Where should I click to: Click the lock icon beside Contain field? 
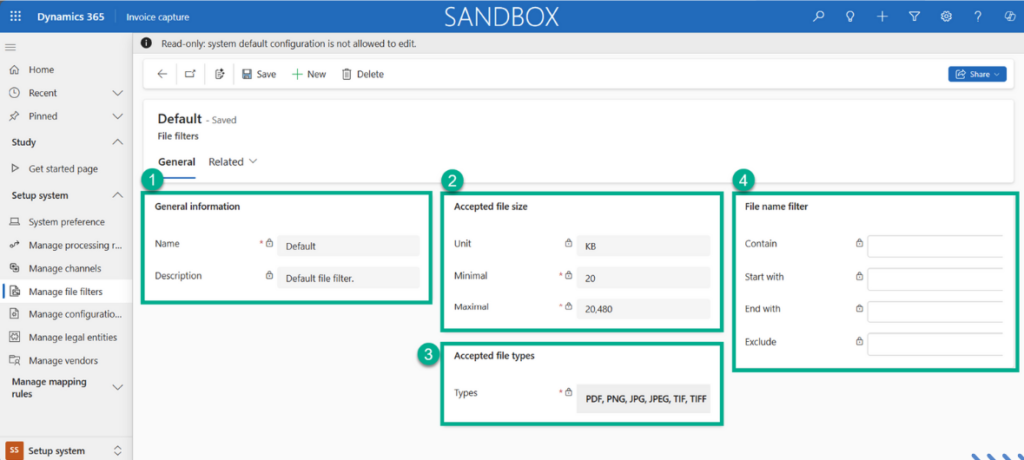[x=859, y=243]
